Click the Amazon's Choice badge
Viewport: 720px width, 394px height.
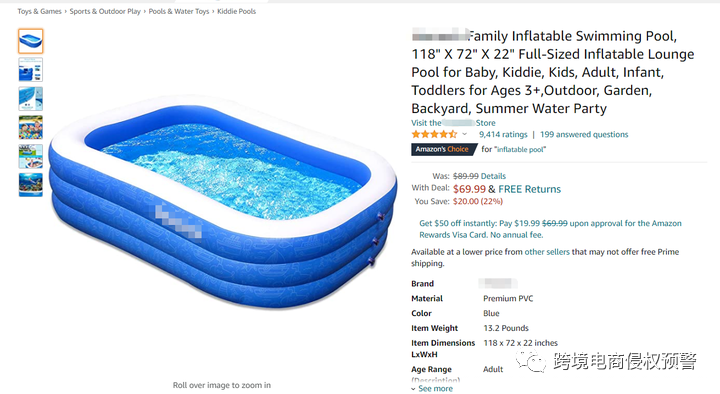pyautogui.click(x=443, y=149)
